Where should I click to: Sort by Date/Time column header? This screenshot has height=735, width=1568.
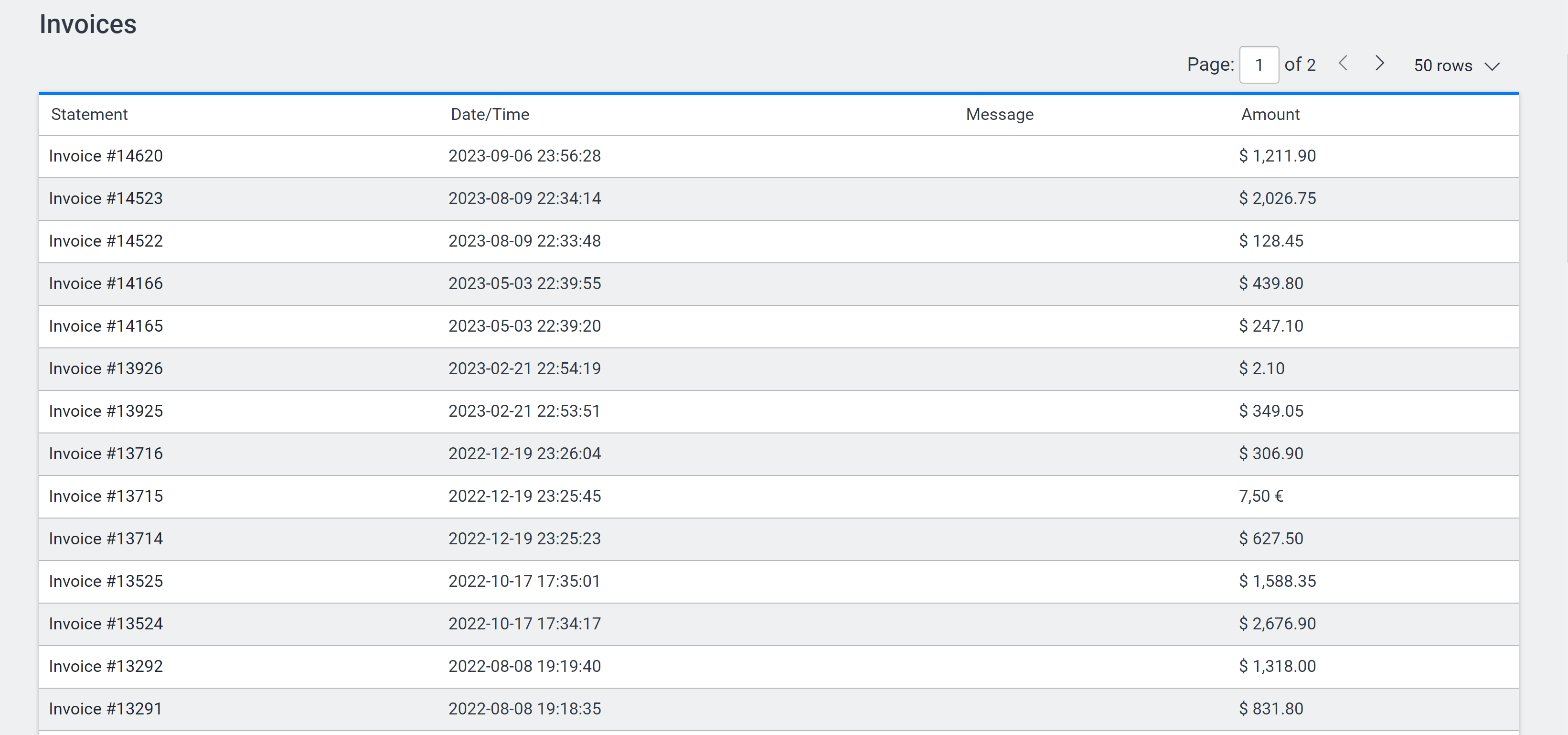490,115
